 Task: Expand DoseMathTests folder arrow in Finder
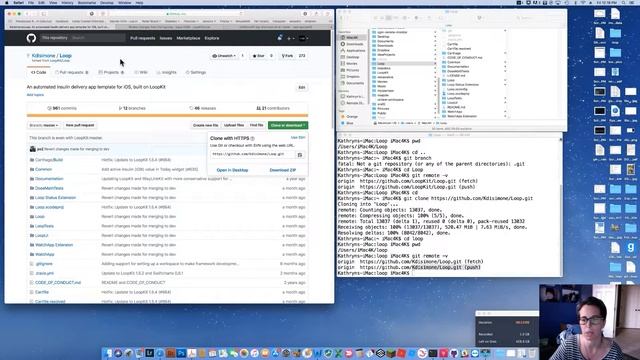505,71
